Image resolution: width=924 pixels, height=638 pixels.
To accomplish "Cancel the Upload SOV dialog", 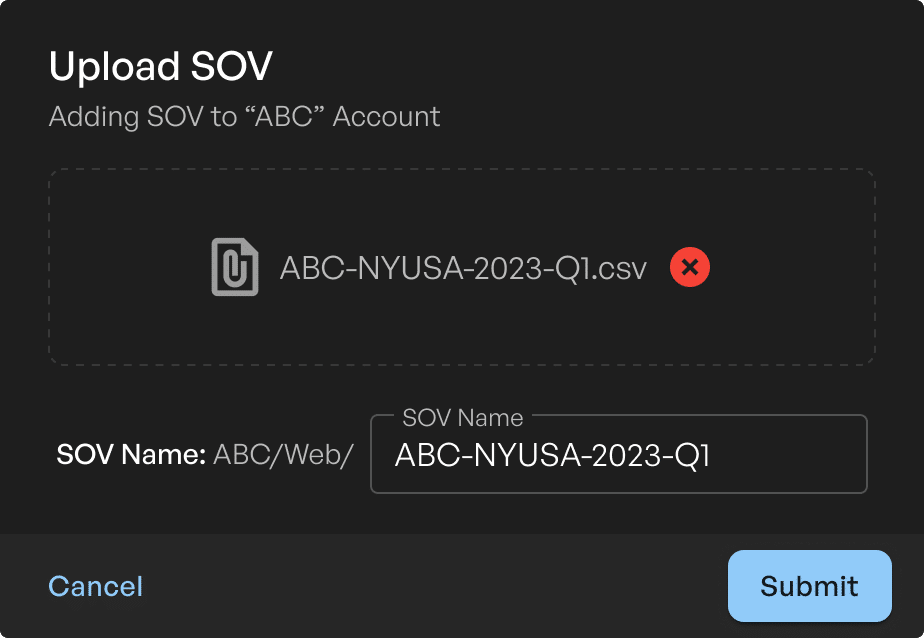I will coord(95,586).
